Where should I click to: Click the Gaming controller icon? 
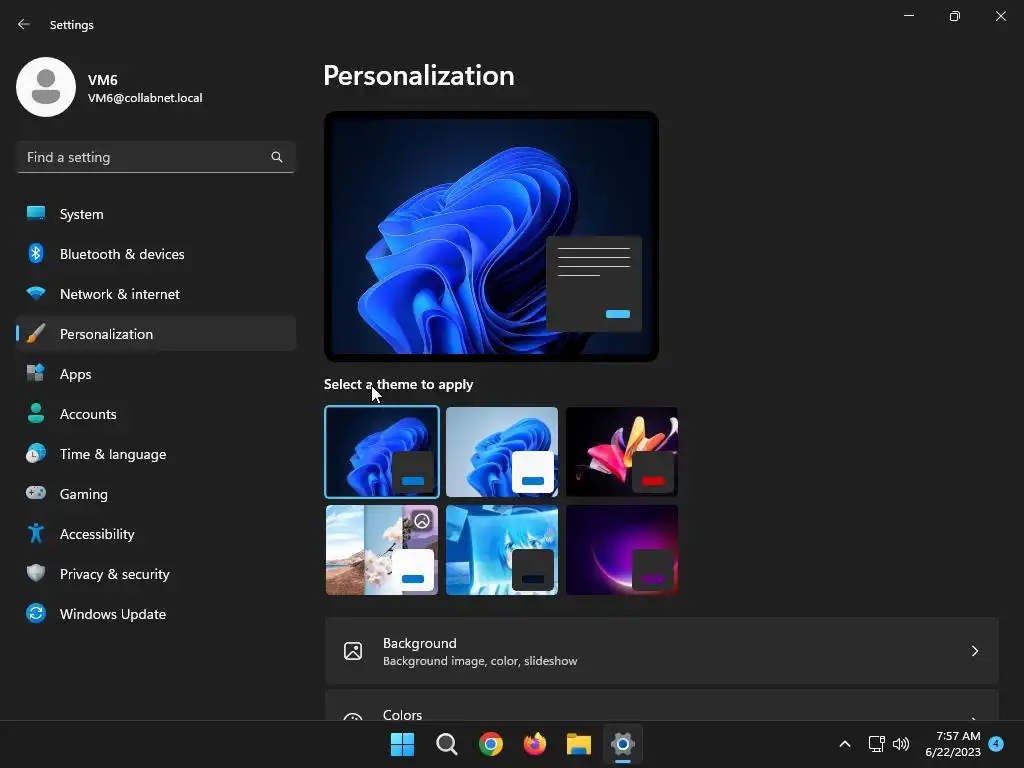(36, 493)
